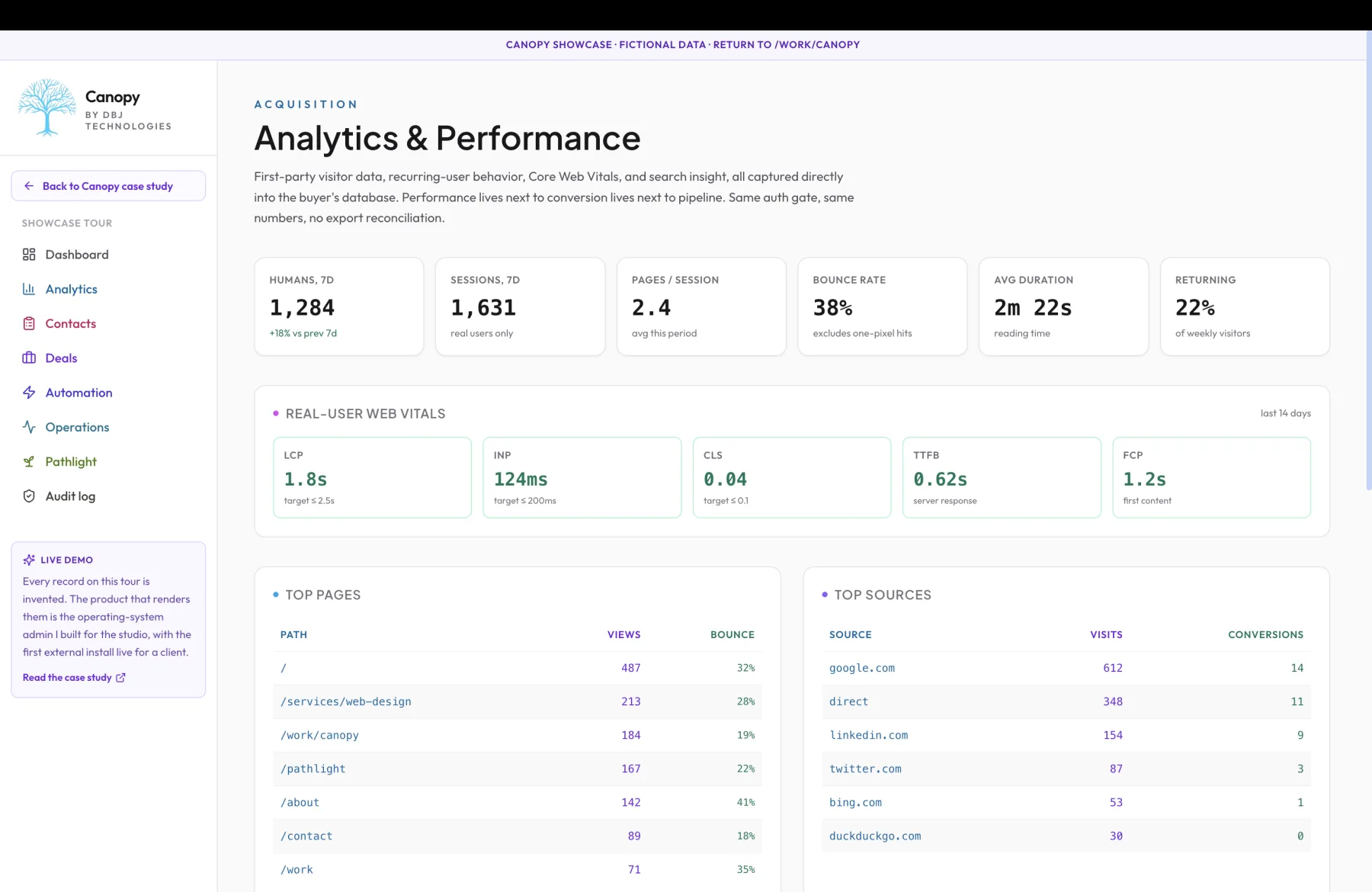Click the CONVERSIONS column header

click(x=1265, y=634)
